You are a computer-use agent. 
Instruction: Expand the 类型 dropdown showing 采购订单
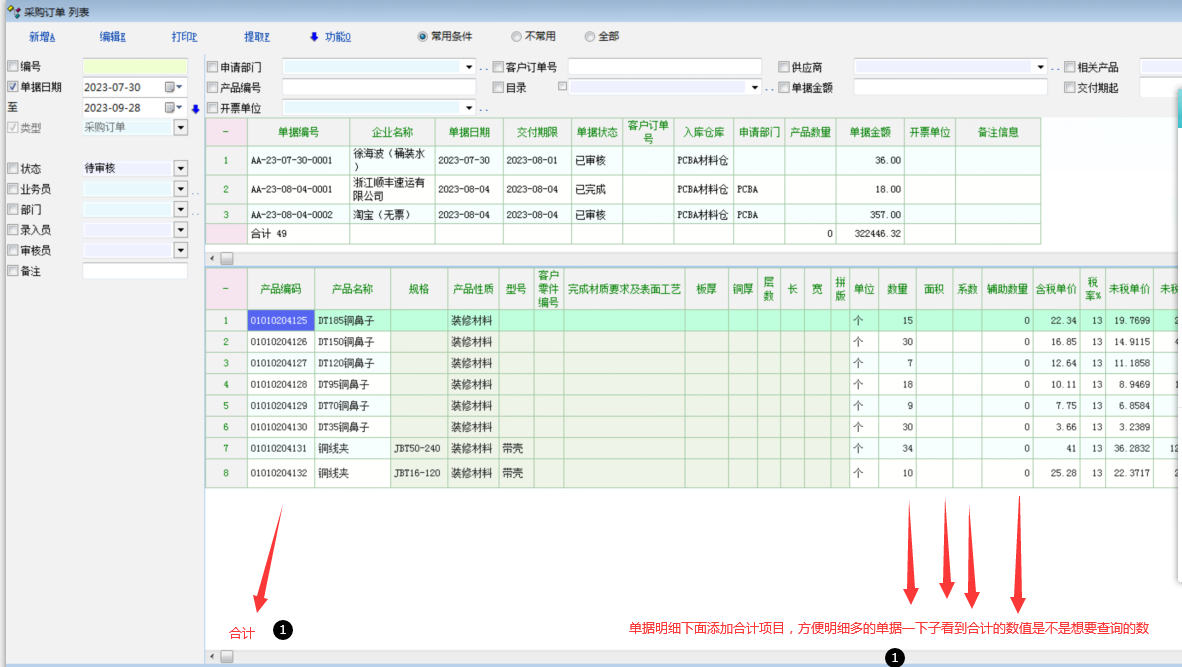[x=180, y=128]
